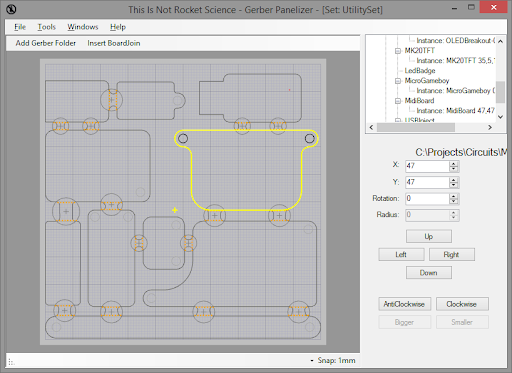Increase Rotation with the up spinner arrow
The width and height of the screenshot is (512, 373).
(x=453, y=196)
